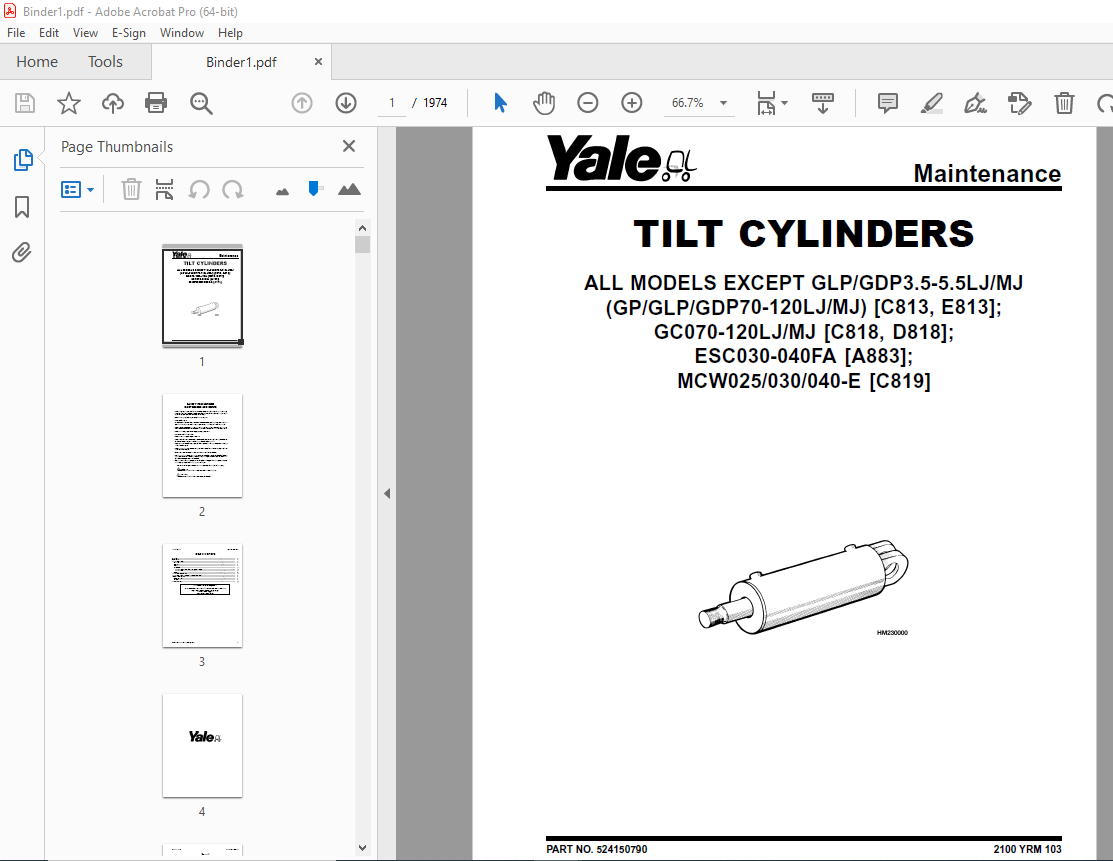The width and height of the screenshot is (1113, 861).
Task: Activate the Hand pan tool
Action: pyautogui.click(x=544, y=103)
